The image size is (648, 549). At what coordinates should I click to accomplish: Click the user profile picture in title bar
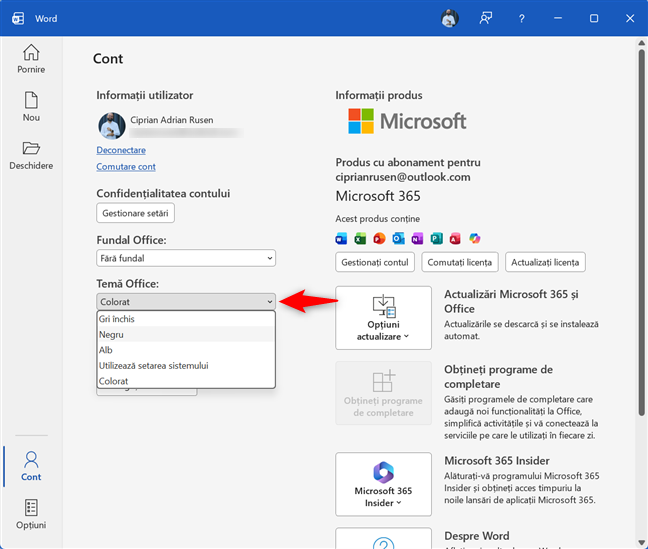coord(450,18)
